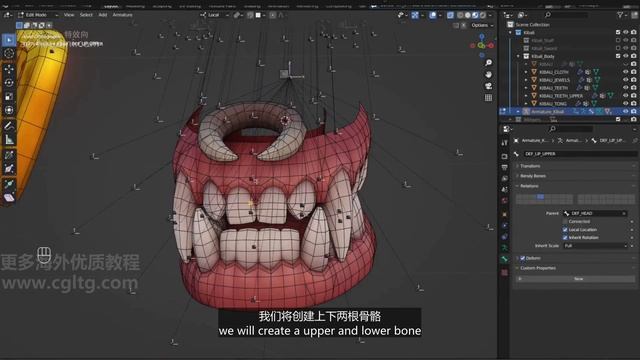Select the Cursor tool

(9, 53)
